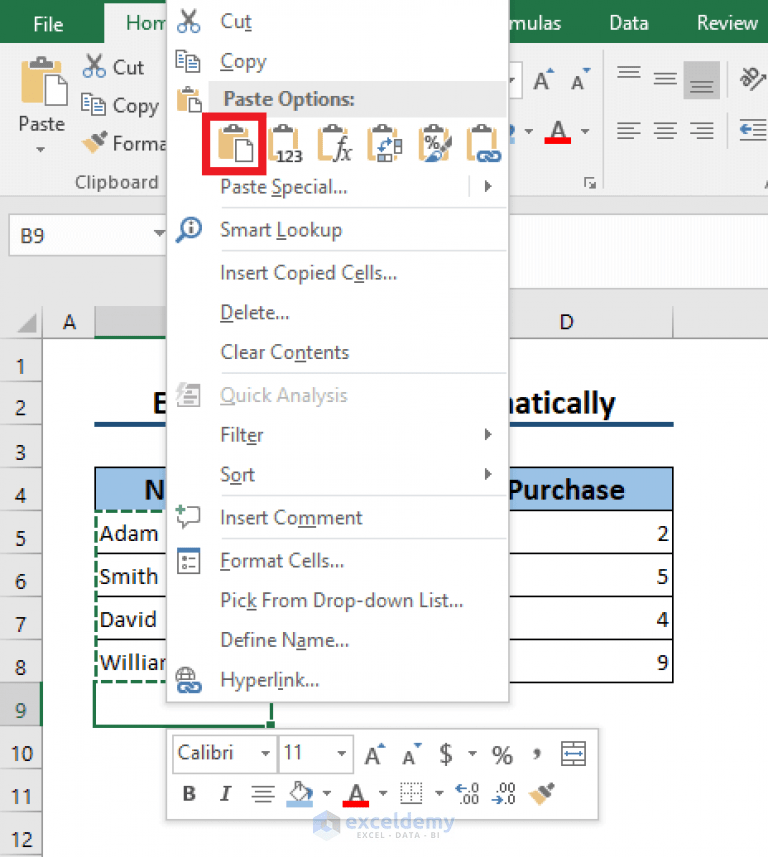Open Calibri font dropdown in mini toolbar
This screenshot has width=768, height=857.
coord(265,754)
